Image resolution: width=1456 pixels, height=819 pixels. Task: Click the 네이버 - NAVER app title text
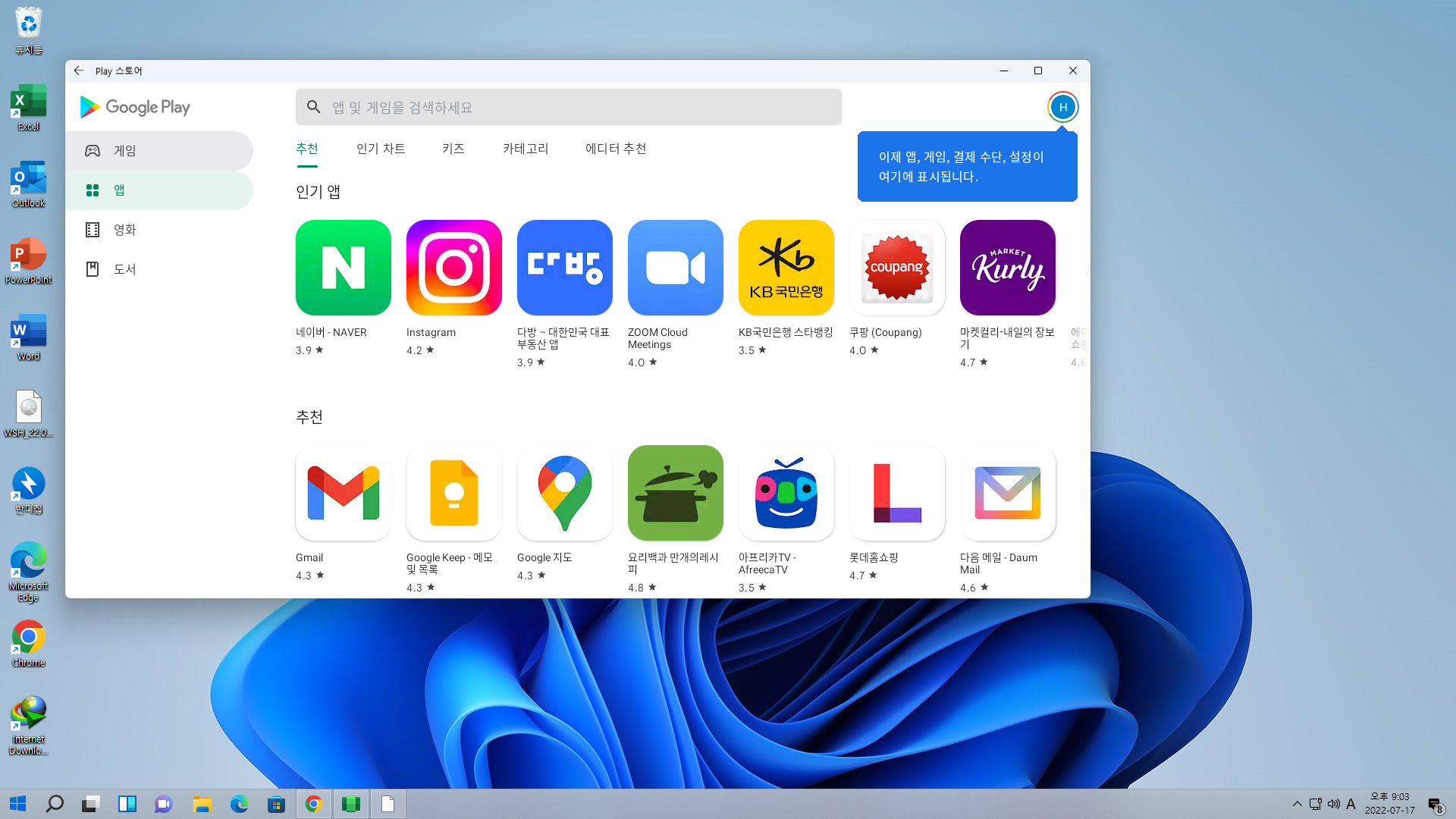tap(331, 332)
